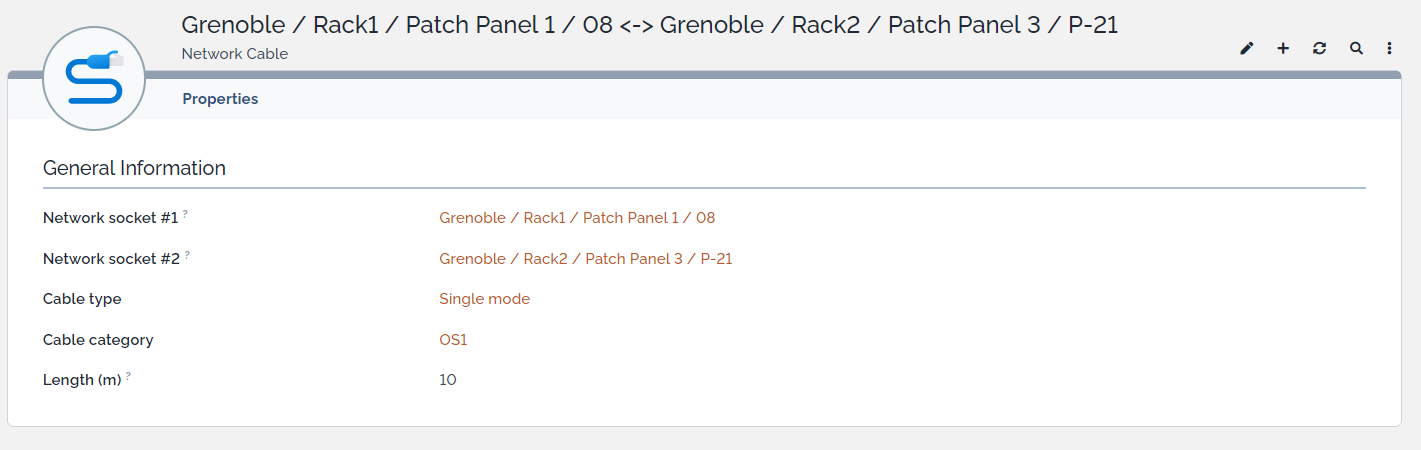The width and height of the screenshot is (1421, 450).
Task: Click the General Information section heading
Action: tap(134, 168)
